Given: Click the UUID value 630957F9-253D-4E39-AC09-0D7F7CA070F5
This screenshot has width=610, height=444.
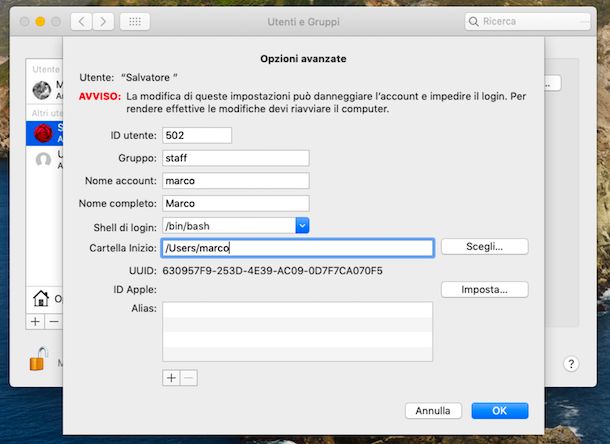Looking at the screenshot, I should [x=272, y=271].
